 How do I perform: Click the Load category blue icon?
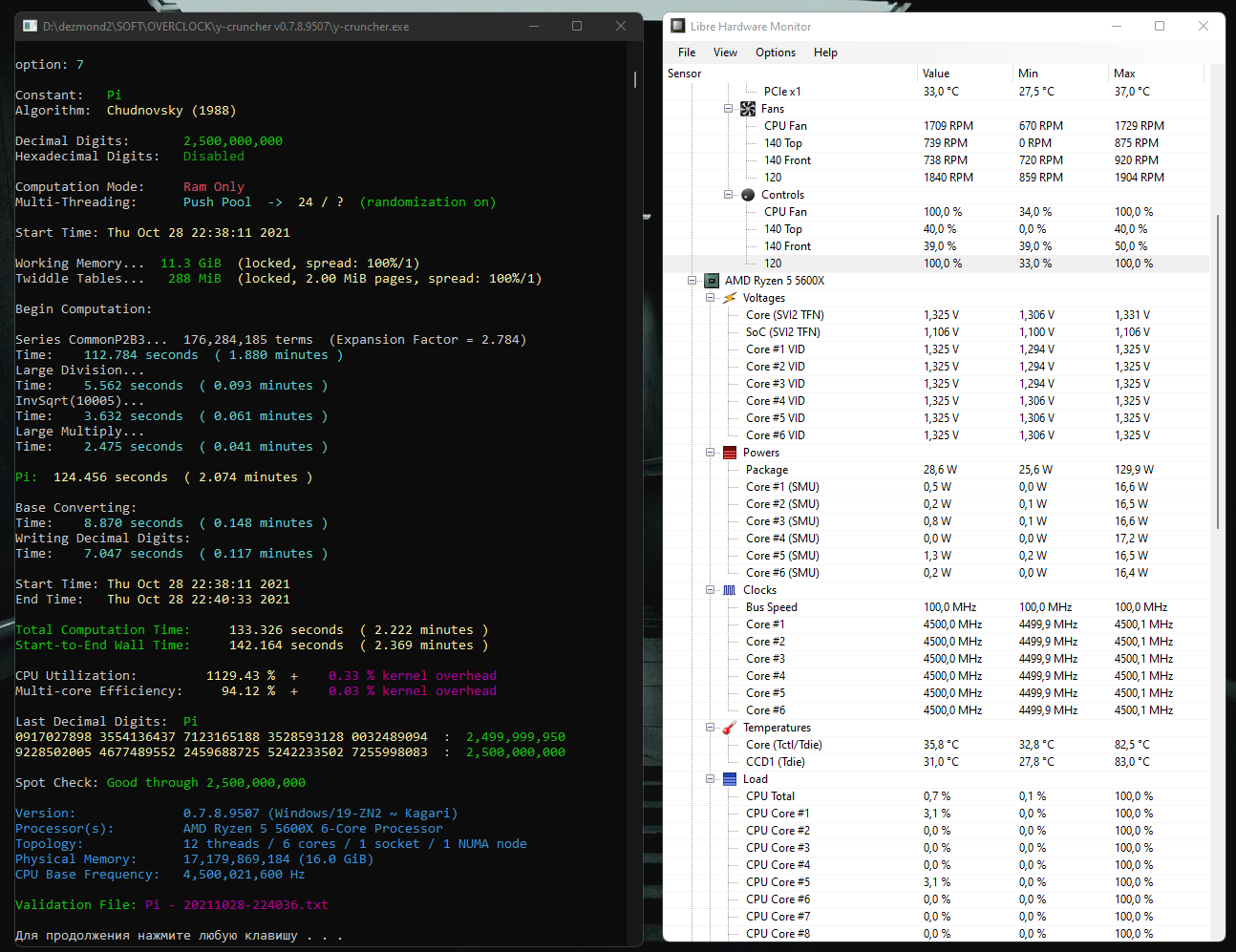730,779
